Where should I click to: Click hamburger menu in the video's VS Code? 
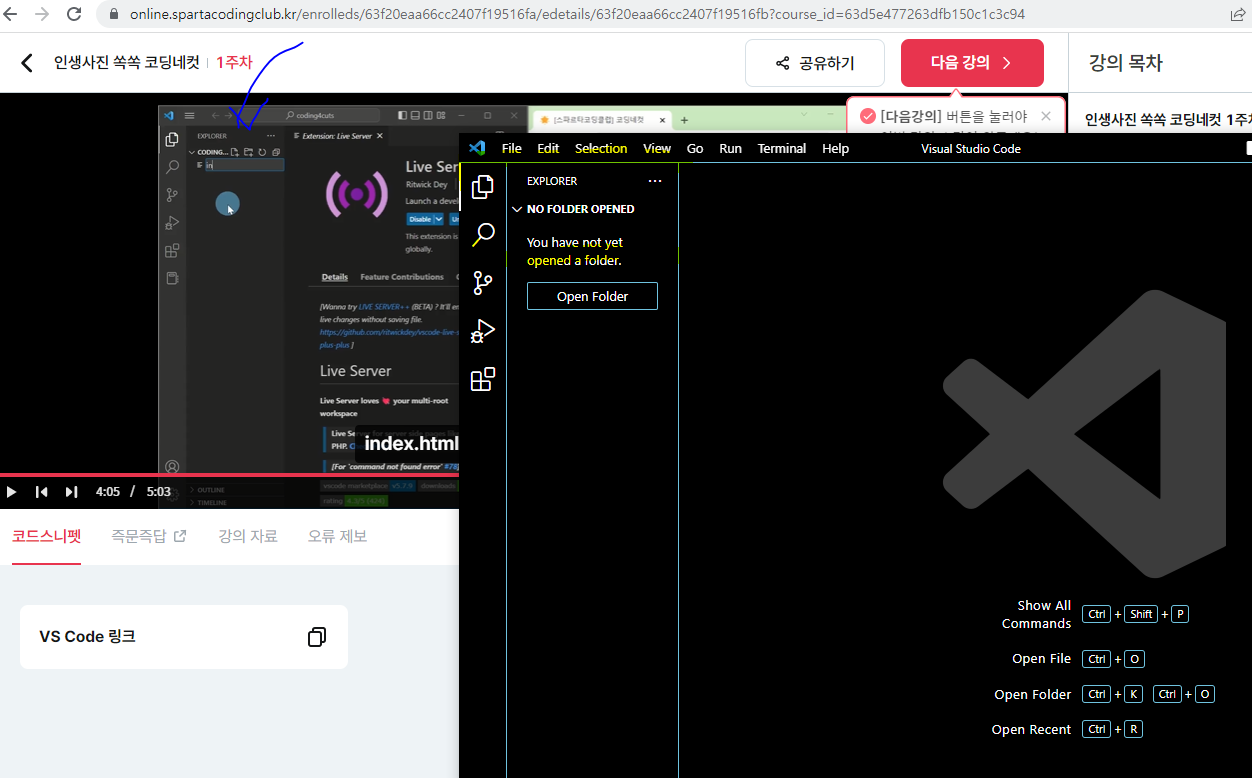pos(190,116)
